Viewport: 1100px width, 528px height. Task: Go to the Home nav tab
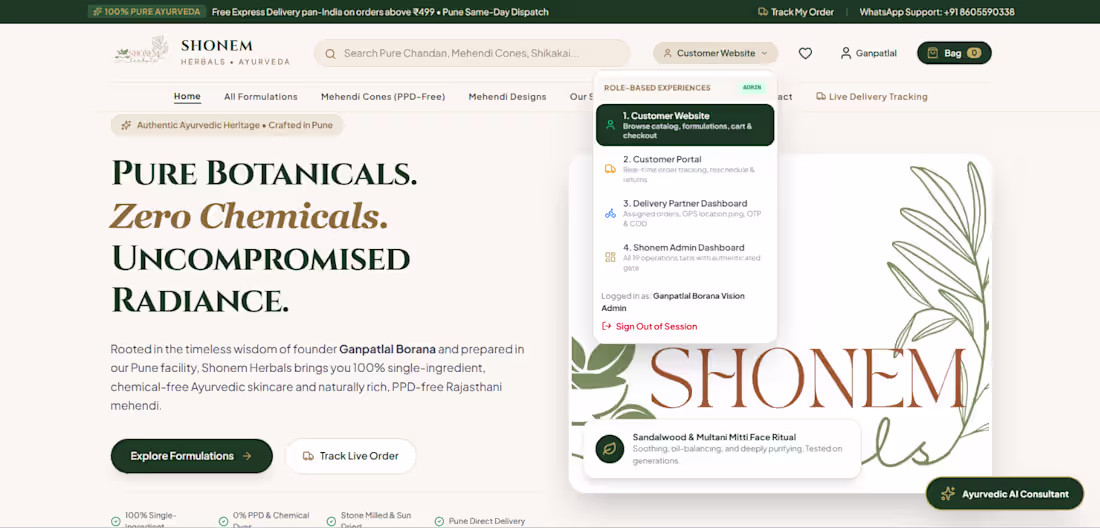(x=187, y=97)
